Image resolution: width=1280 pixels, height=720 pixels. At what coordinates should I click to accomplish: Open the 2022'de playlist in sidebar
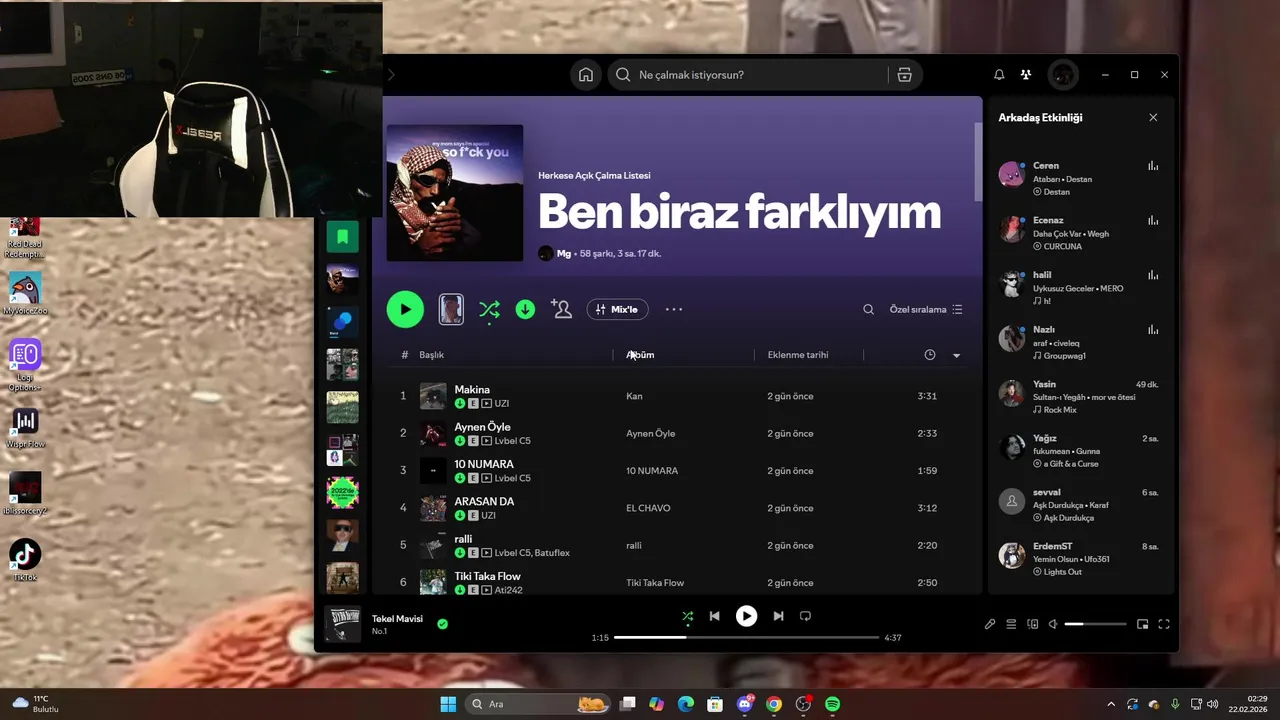[342, 493]
